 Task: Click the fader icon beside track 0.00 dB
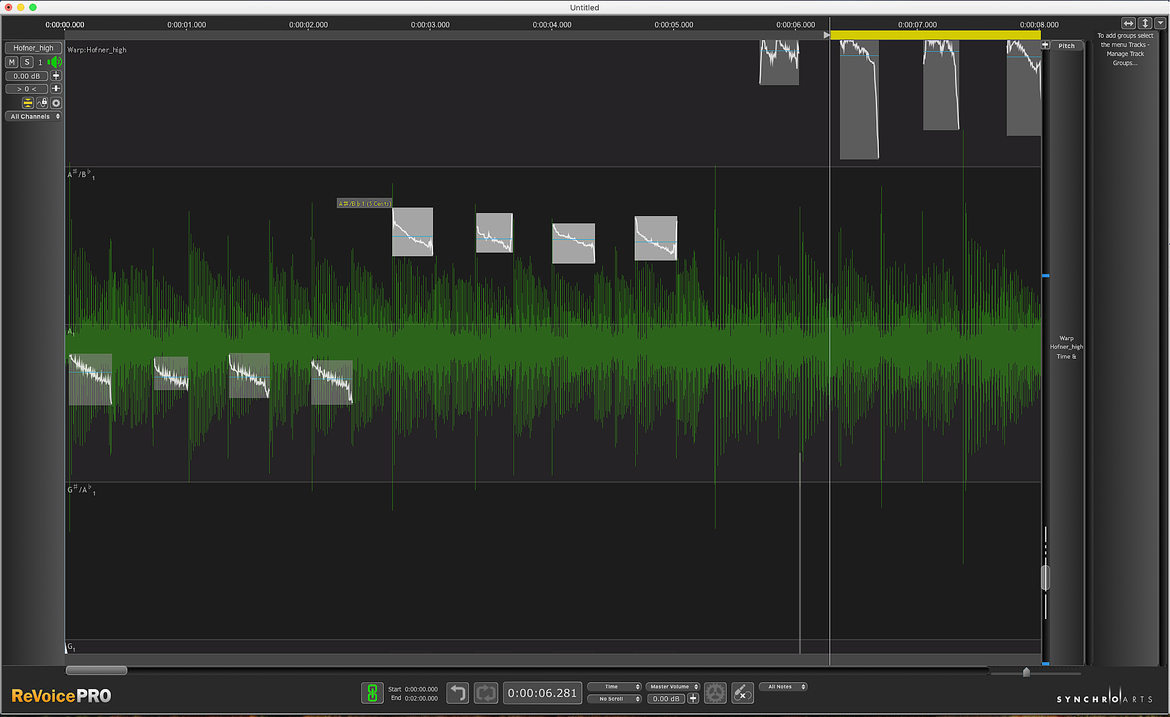56,76
